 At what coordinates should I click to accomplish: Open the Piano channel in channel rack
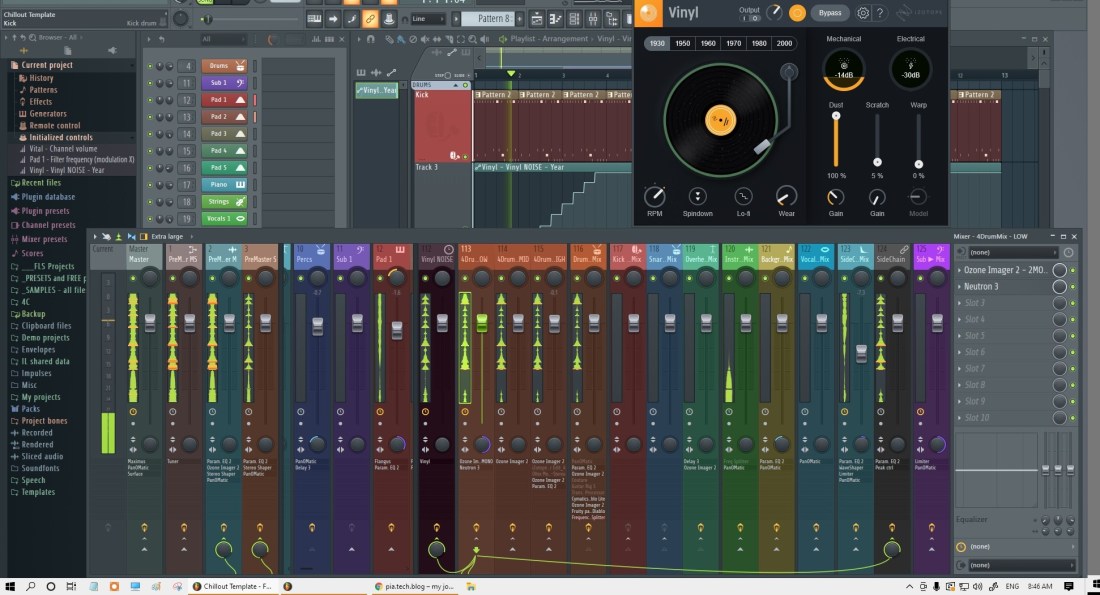(x=218, y=185)
